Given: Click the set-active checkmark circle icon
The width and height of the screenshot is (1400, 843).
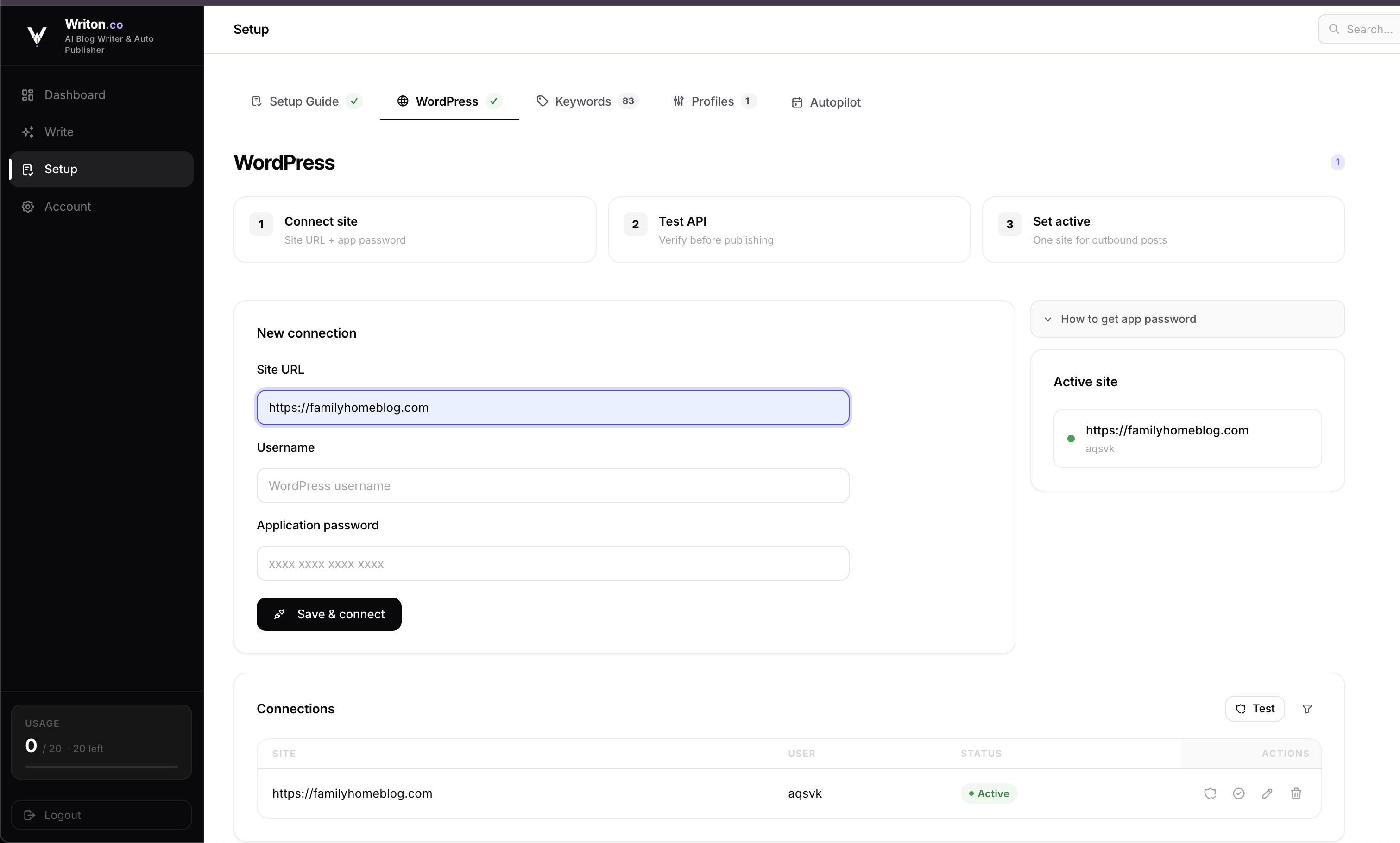Looking at the screenshot, I should [1239, 793].
